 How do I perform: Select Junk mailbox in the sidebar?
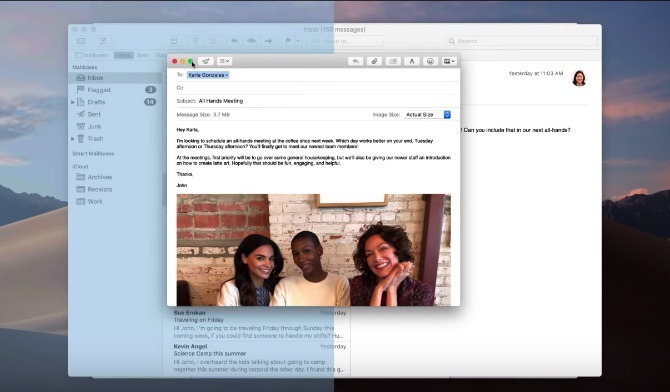coord(115,127)
